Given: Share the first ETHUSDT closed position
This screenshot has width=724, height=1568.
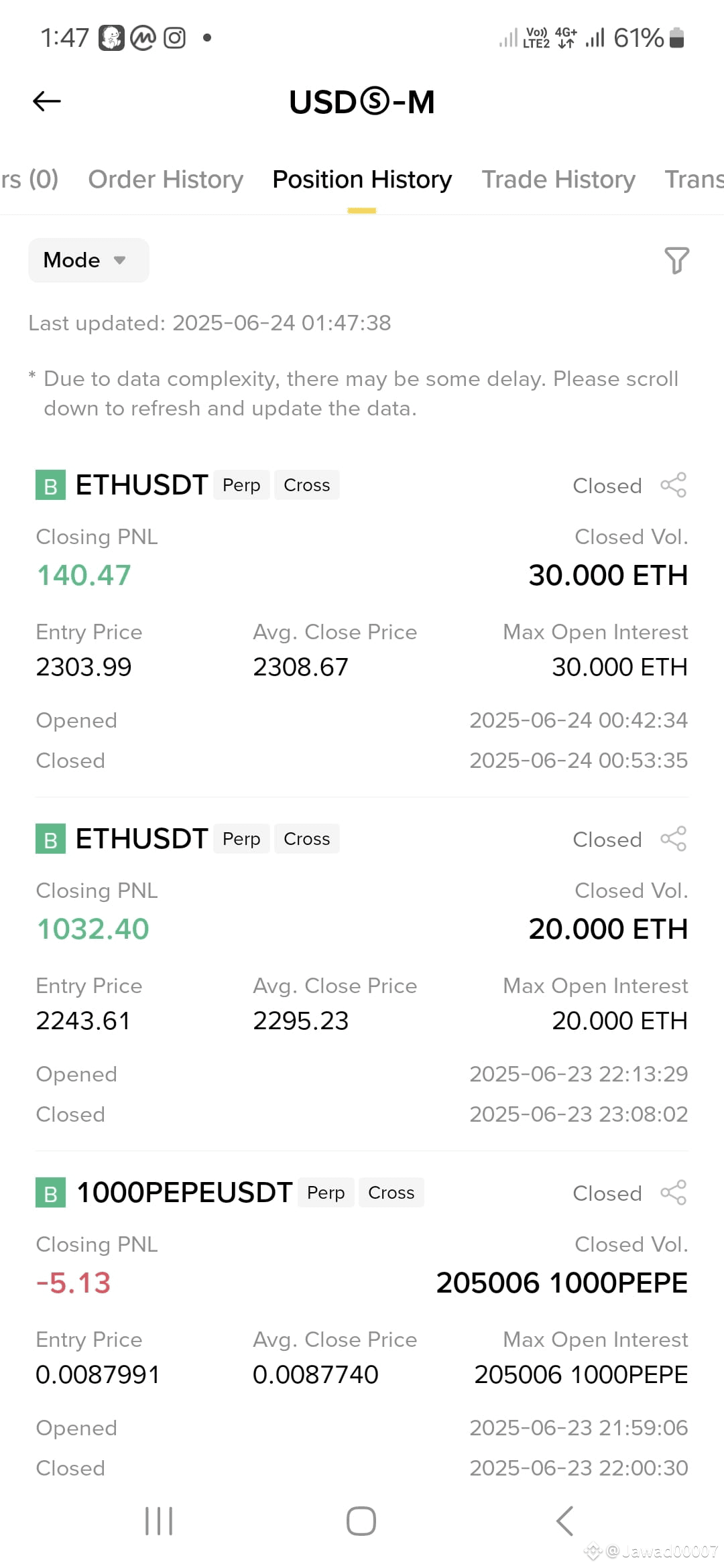Looking at the screenshot, I should [674, 485].
